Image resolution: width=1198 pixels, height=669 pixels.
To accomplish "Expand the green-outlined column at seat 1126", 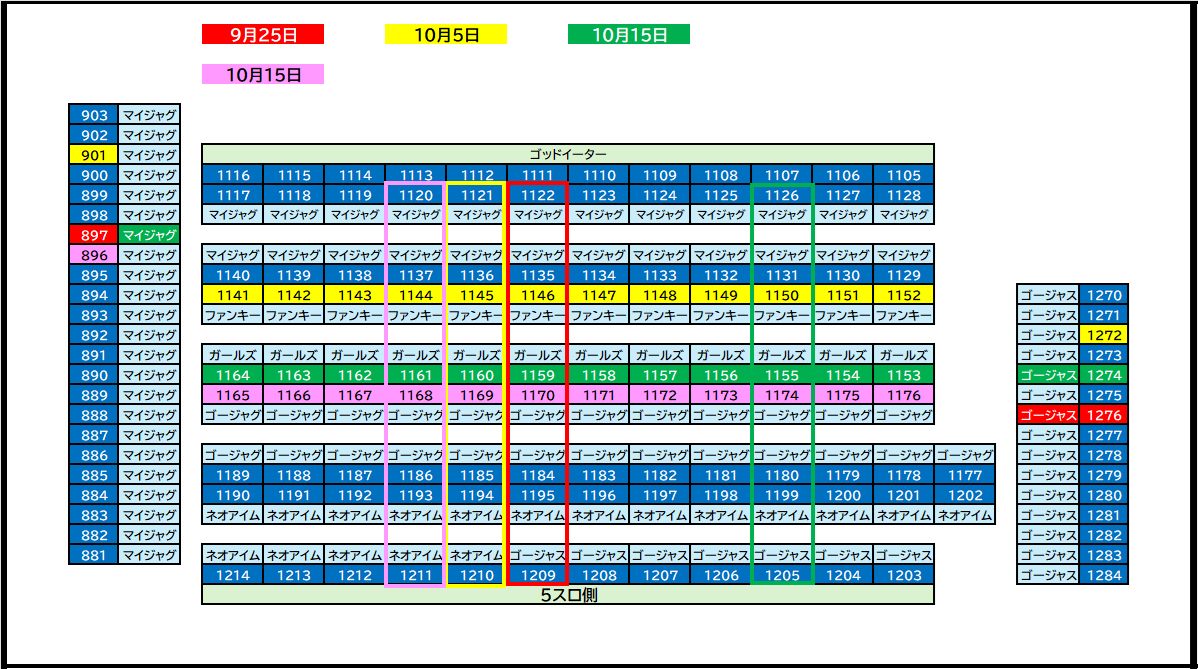I will tap(780, 195).
